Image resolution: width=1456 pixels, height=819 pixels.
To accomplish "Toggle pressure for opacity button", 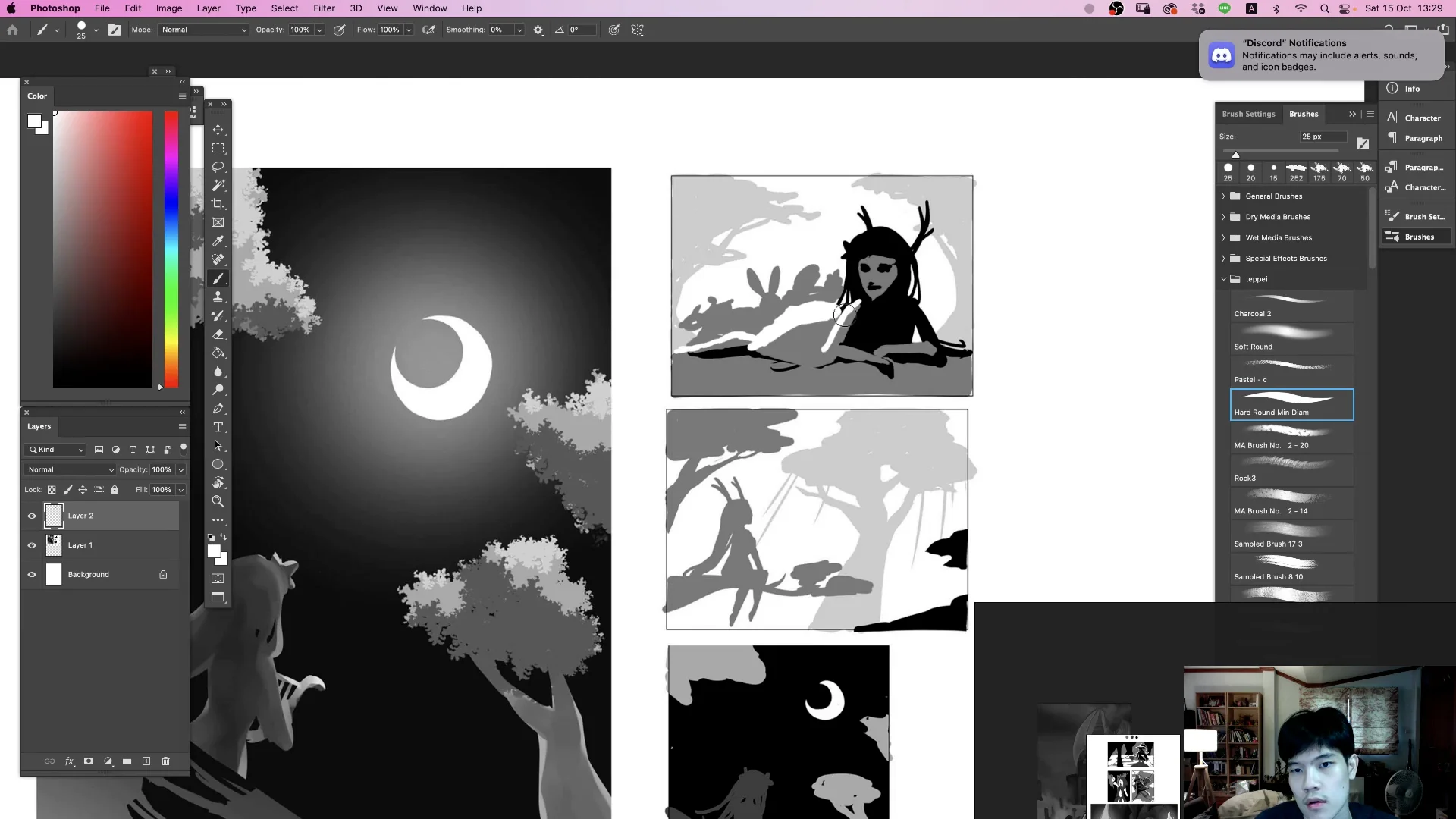I will click(339, 30).
